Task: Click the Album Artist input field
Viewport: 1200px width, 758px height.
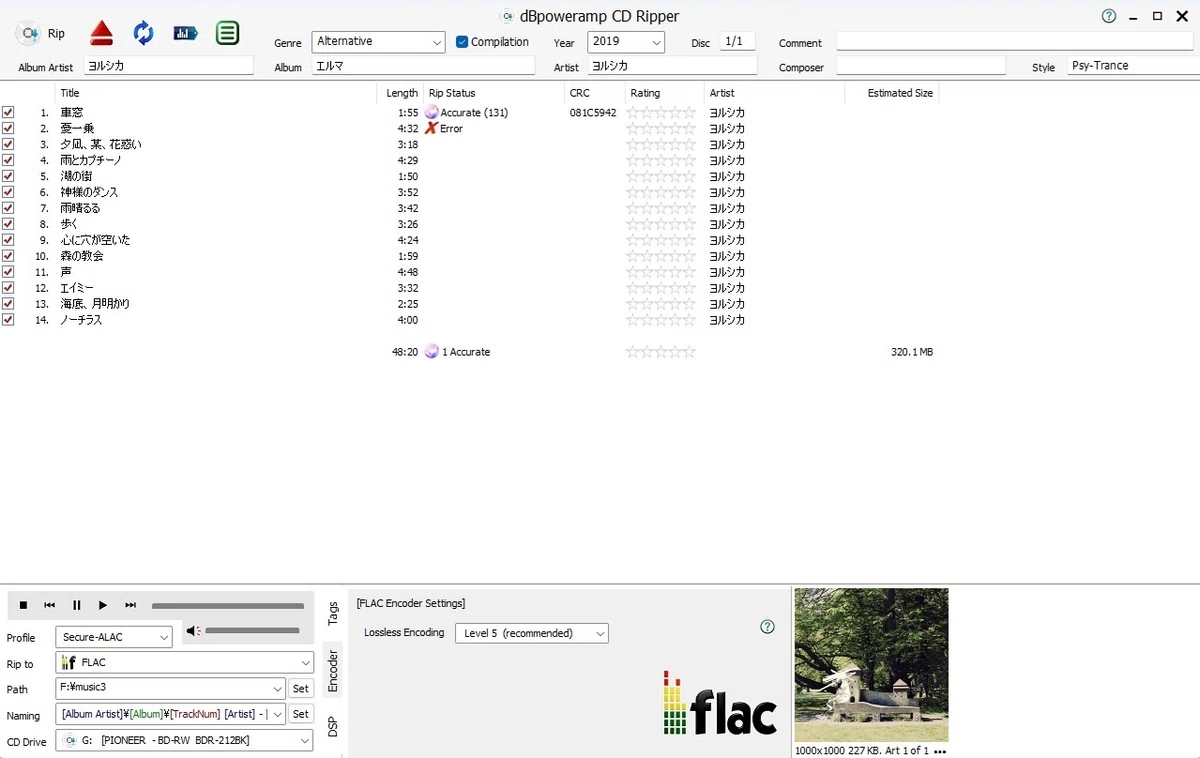Action: (x=168, y=66)
